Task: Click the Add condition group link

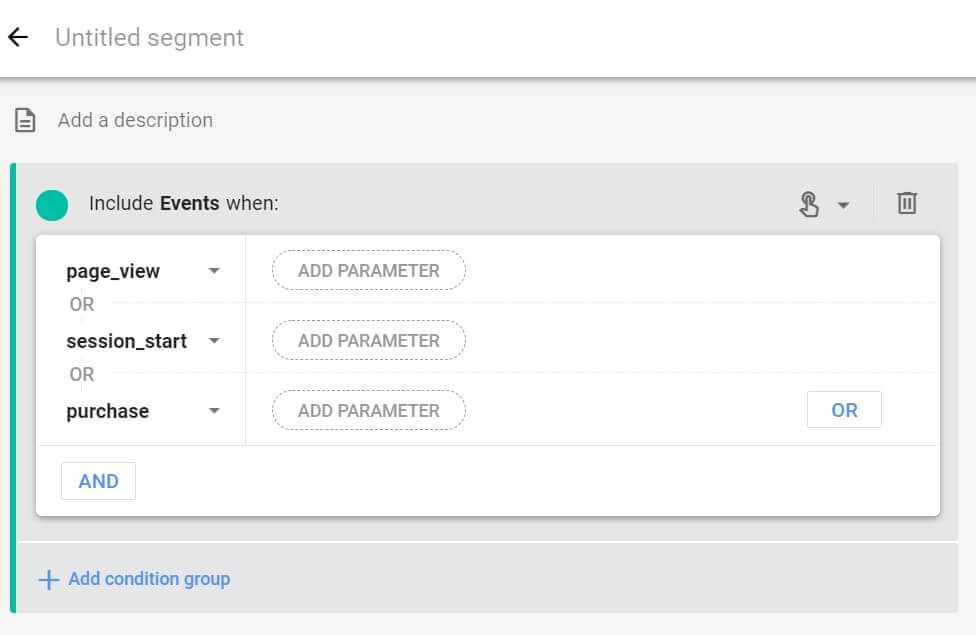Action: pos(149,579)
